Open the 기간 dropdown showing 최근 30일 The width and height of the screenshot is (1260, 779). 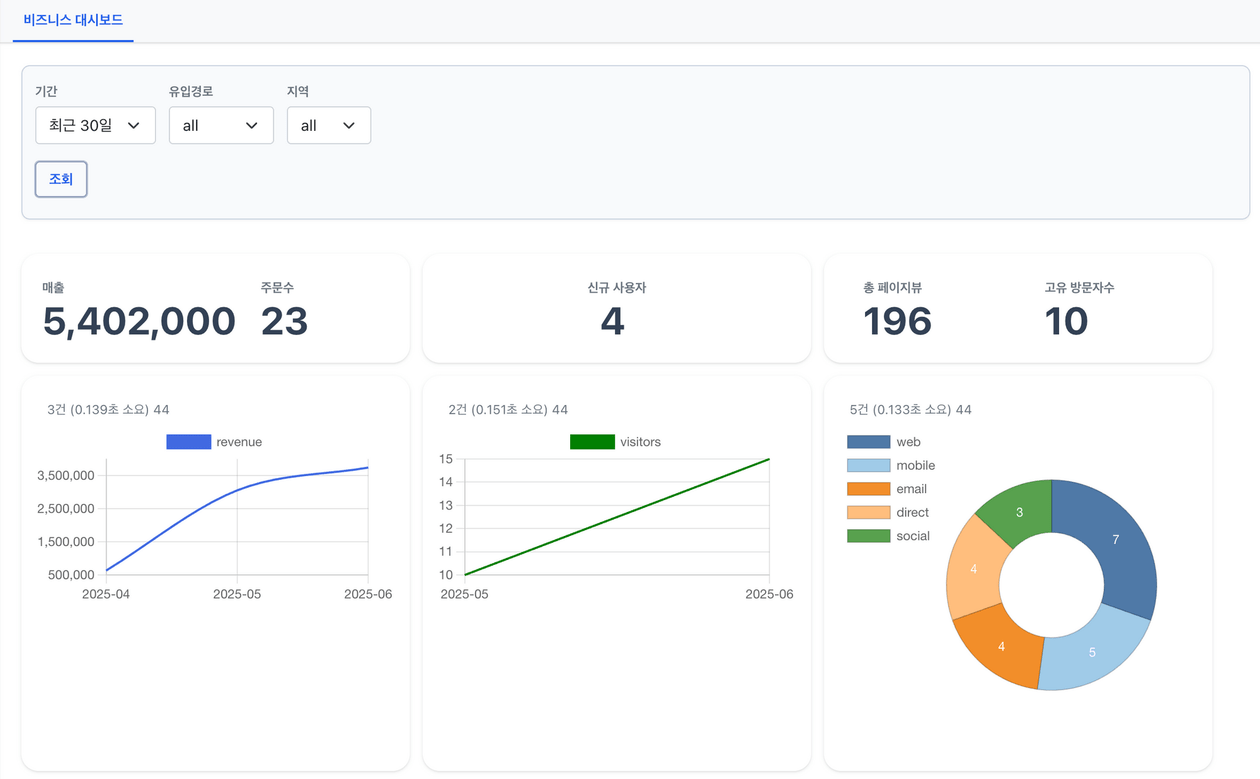click(x=95, y=126)
